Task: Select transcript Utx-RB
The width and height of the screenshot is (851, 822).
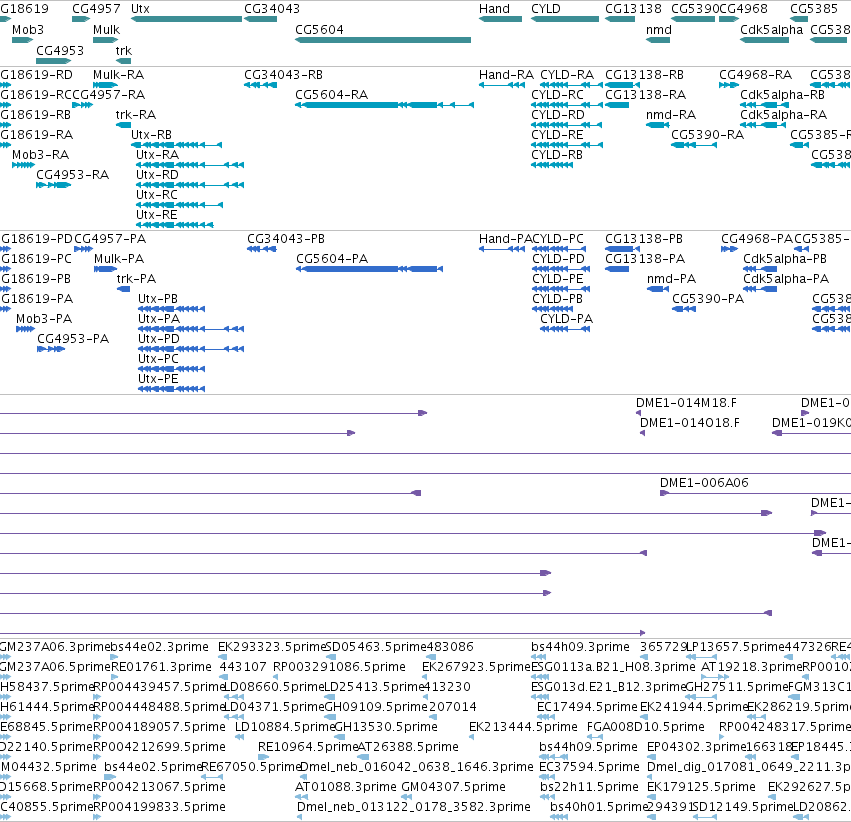Action: pyautogui.click(x=176, y=145)
